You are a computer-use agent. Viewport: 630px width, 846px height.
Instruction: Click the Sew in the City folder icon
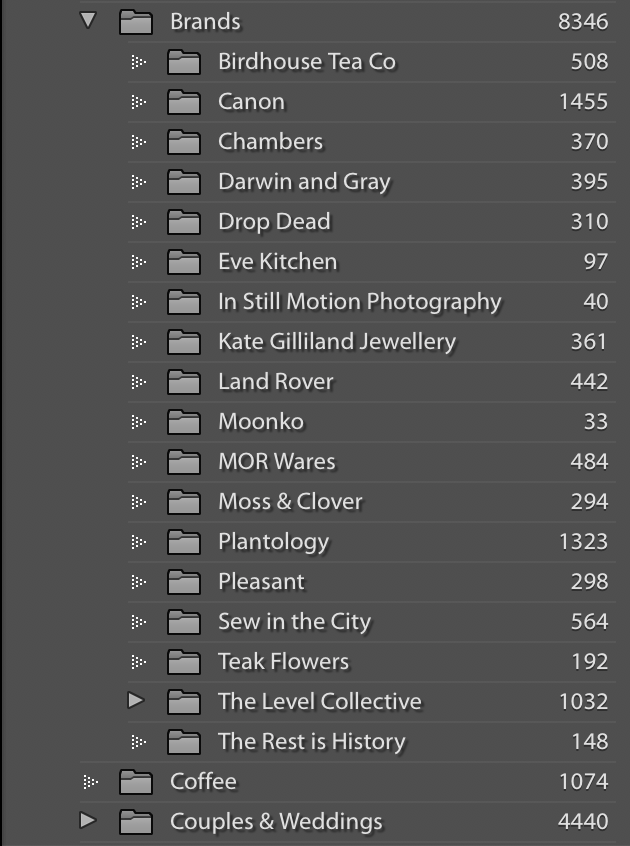[x=184, y=622]
